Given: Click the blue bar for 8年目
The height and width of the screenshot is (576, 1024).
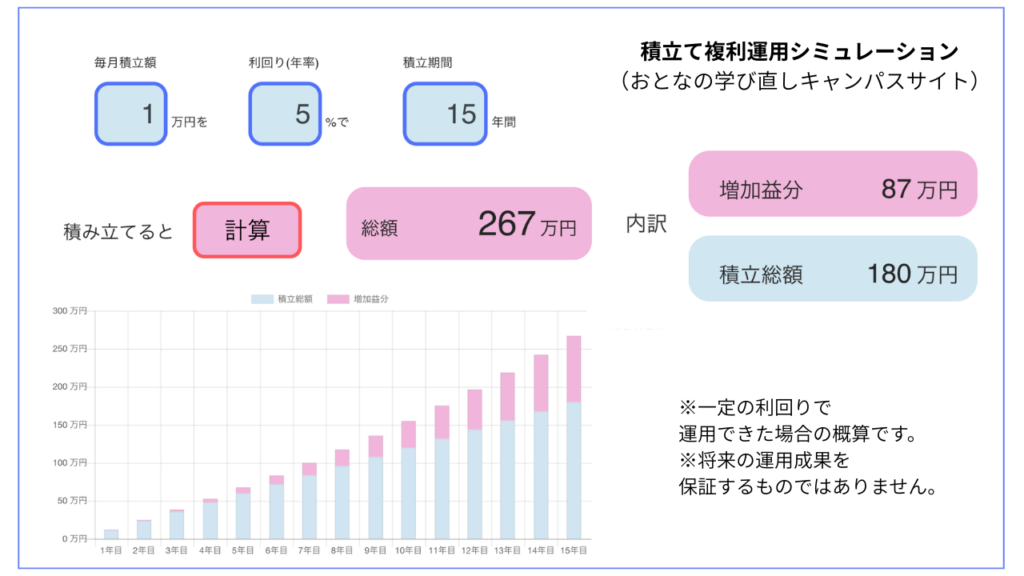Looking at the screenshot, I should [x=342, y=502].
